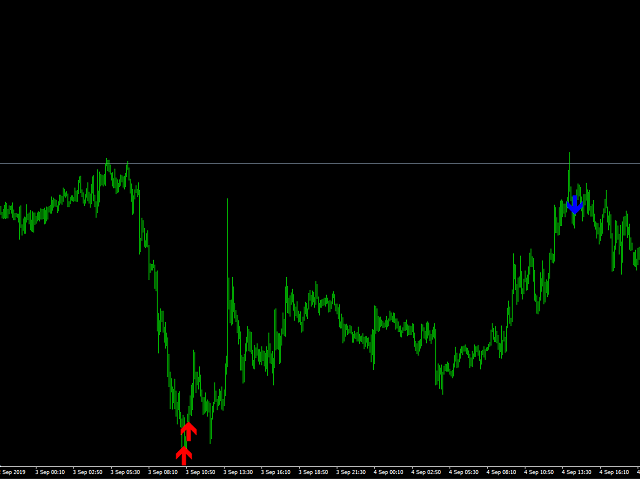
Task: Select the blue down arrow sell signal
Action: click(575, 204)
